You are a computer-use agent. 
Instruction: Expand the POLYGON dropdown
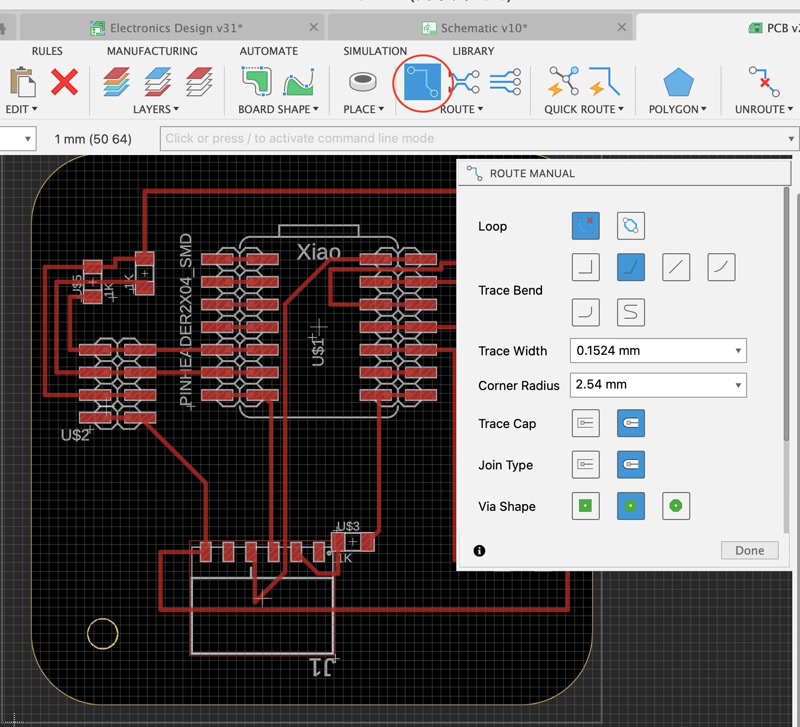[678, 109]
